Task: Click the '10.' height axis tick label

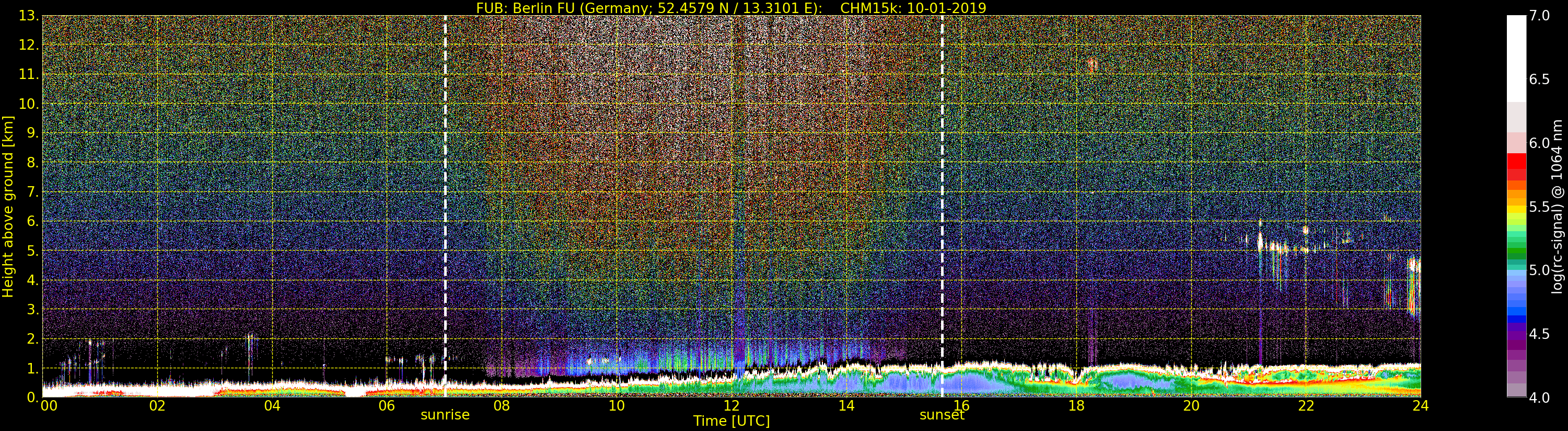Action: click(x=29, y=104)
